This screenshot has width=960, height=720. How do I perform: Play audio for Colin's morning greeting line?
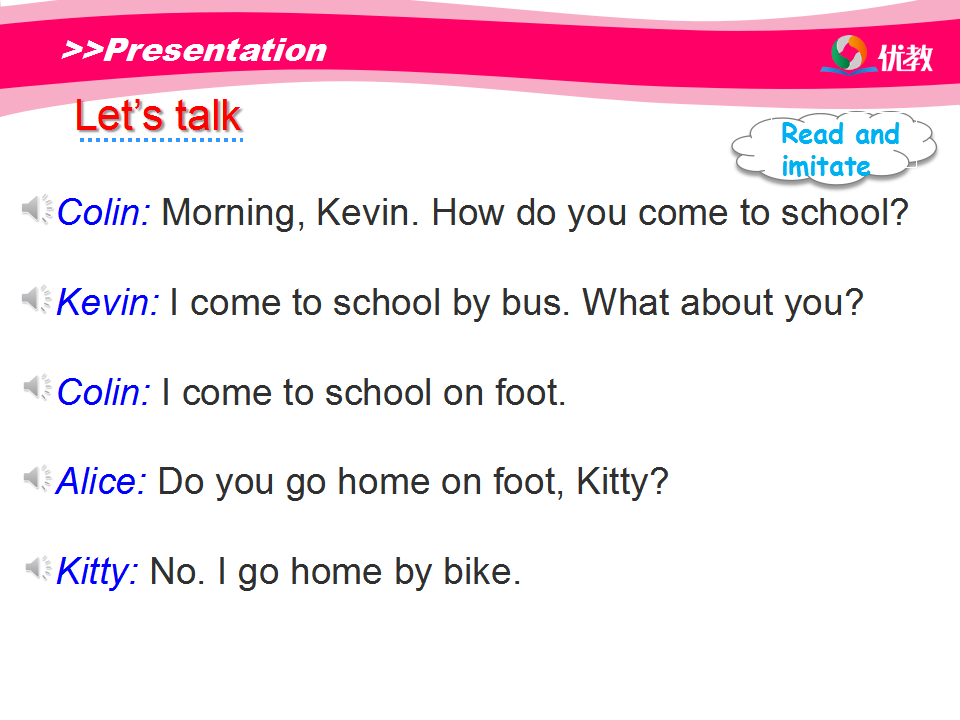pos(38,209)
